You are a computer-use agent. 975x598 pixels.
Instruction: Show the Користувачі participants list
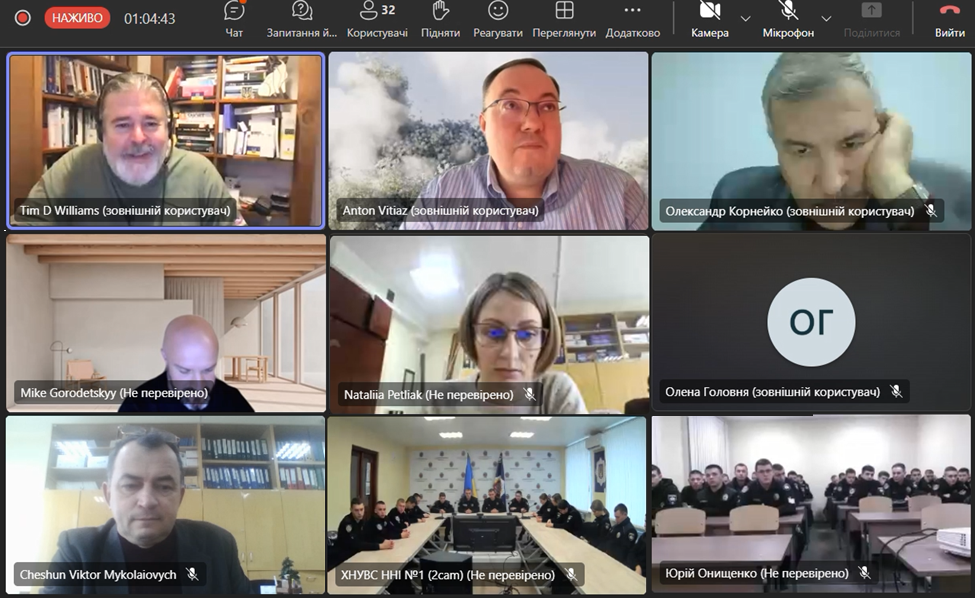[x=376, y=19]
